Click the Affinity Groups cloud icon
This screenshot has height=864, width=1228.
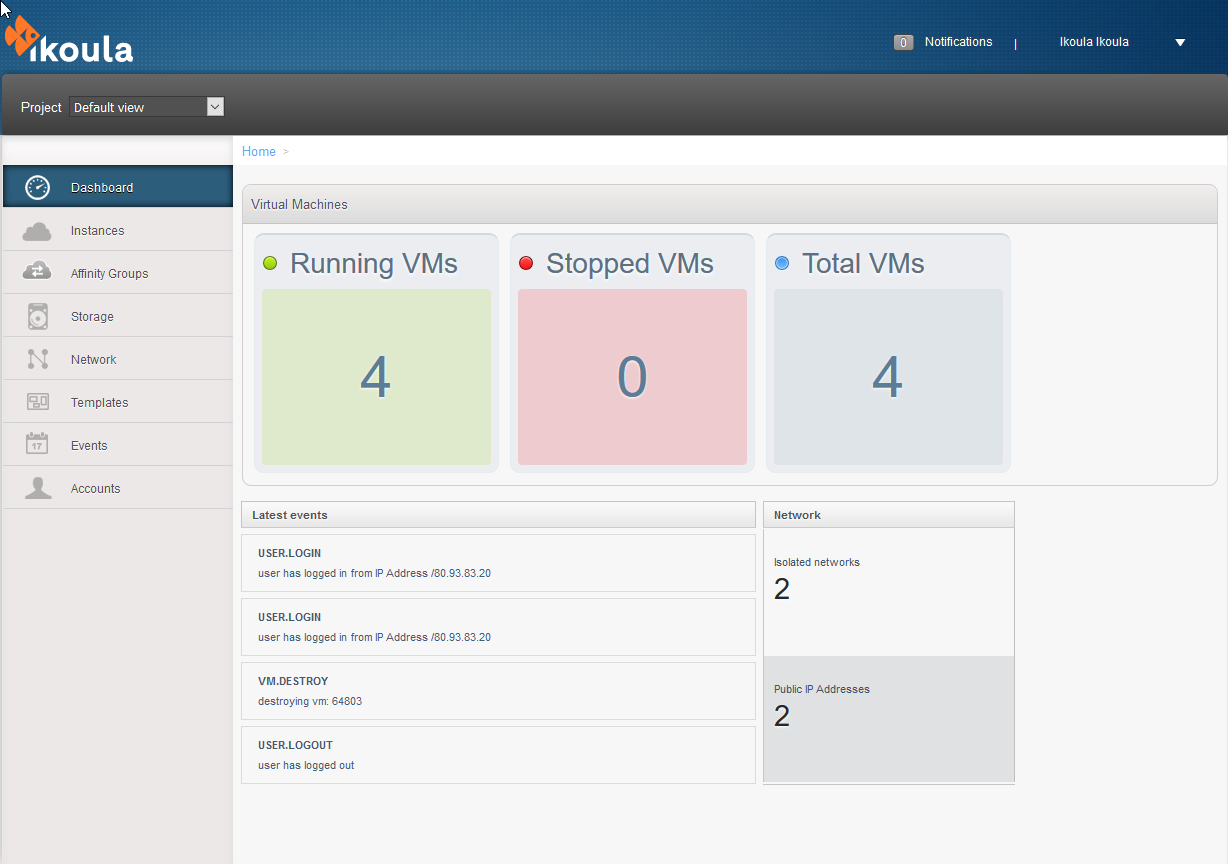[x=37, y=273]
